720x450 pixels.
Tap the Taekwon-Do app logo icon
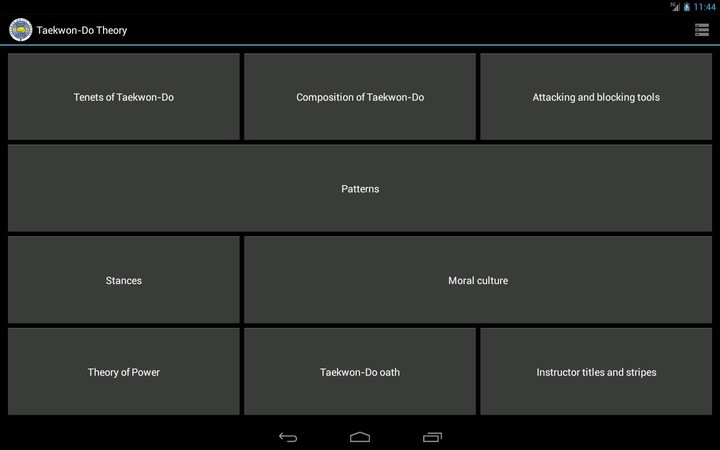point(21,30)
